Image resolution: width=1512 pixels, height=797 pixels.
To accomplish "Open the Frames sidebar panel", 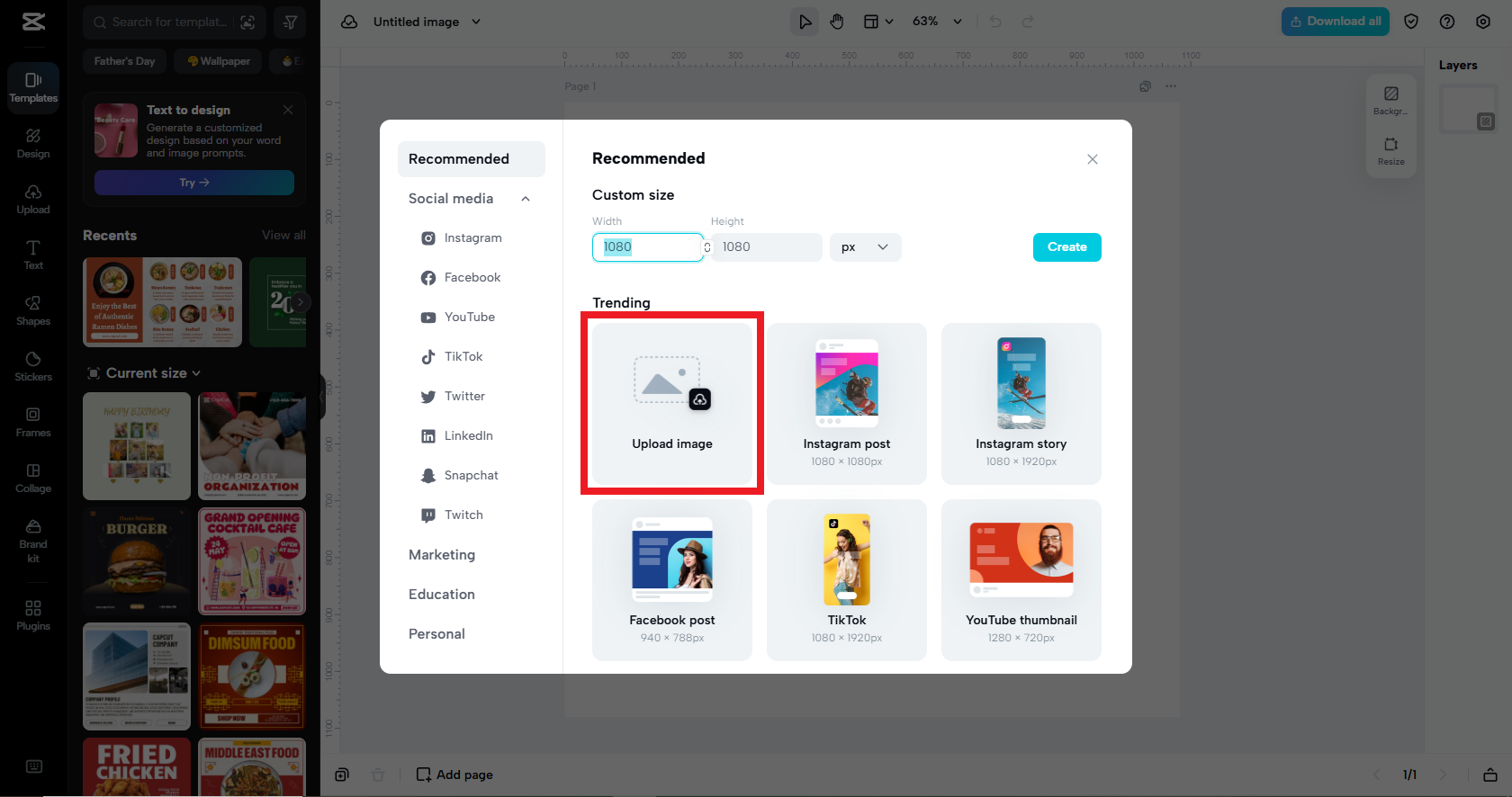I will click(x=33, y=422).
